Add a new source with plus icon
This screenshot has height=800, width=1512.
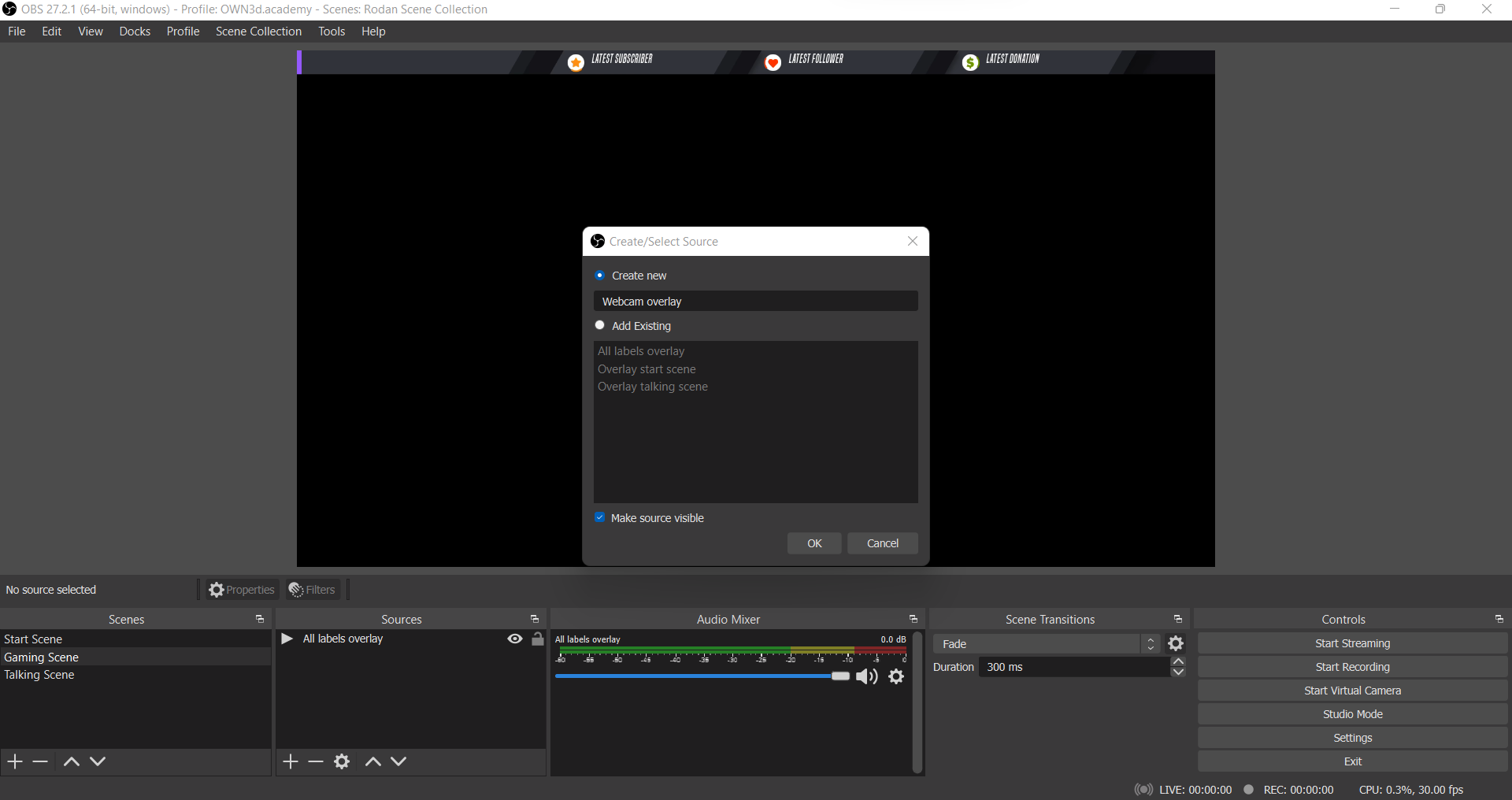291,761
